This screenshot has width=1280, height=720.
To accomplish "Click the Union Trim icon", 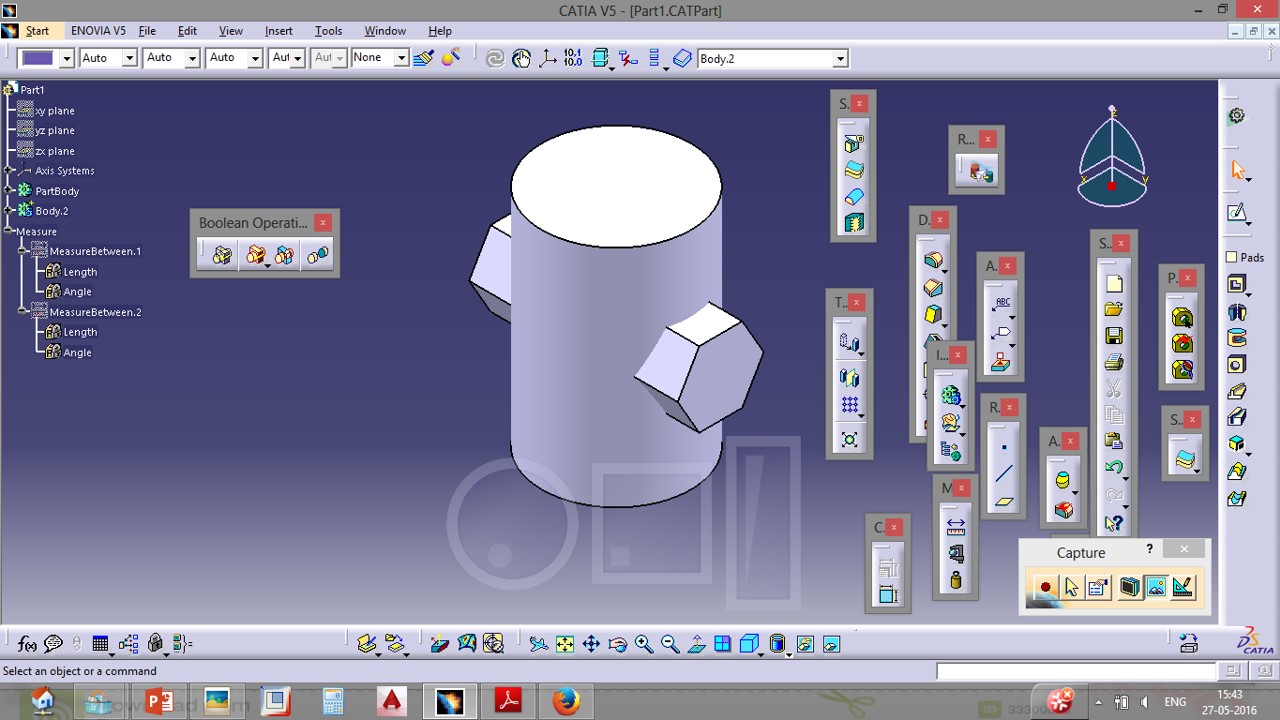I will pos(285,256).
